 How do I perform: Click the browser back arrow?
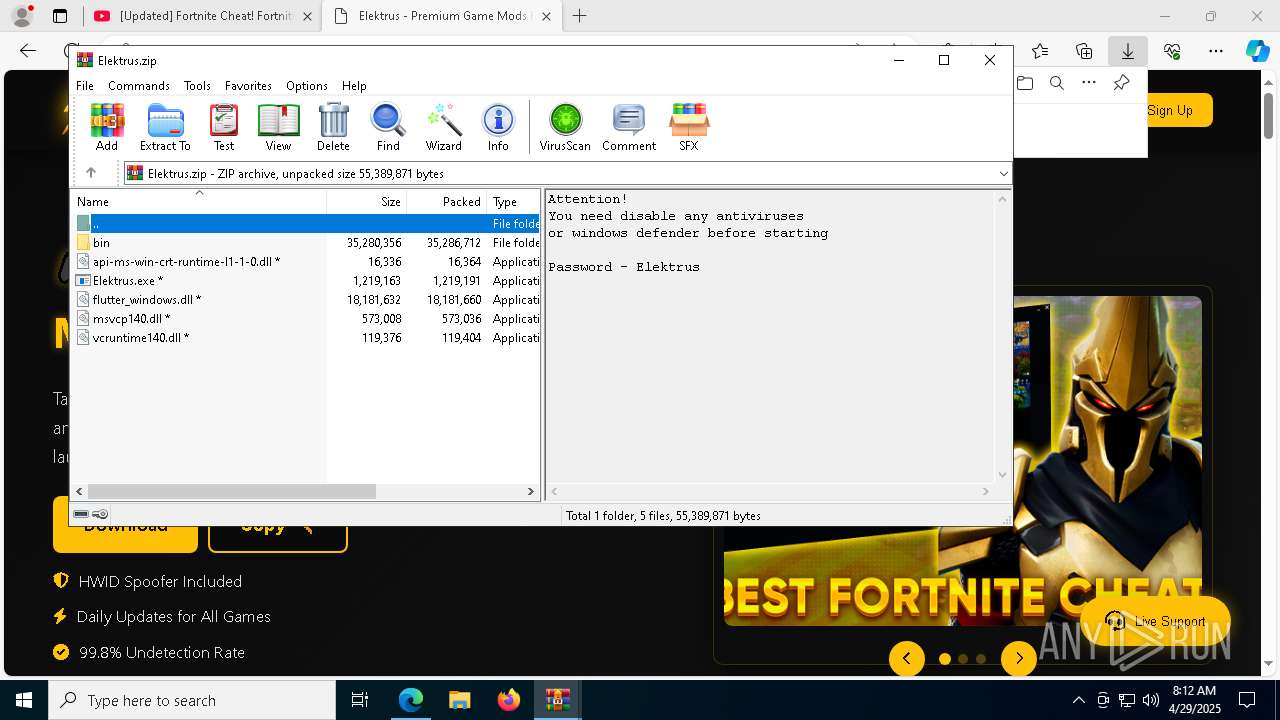(28, 51)
